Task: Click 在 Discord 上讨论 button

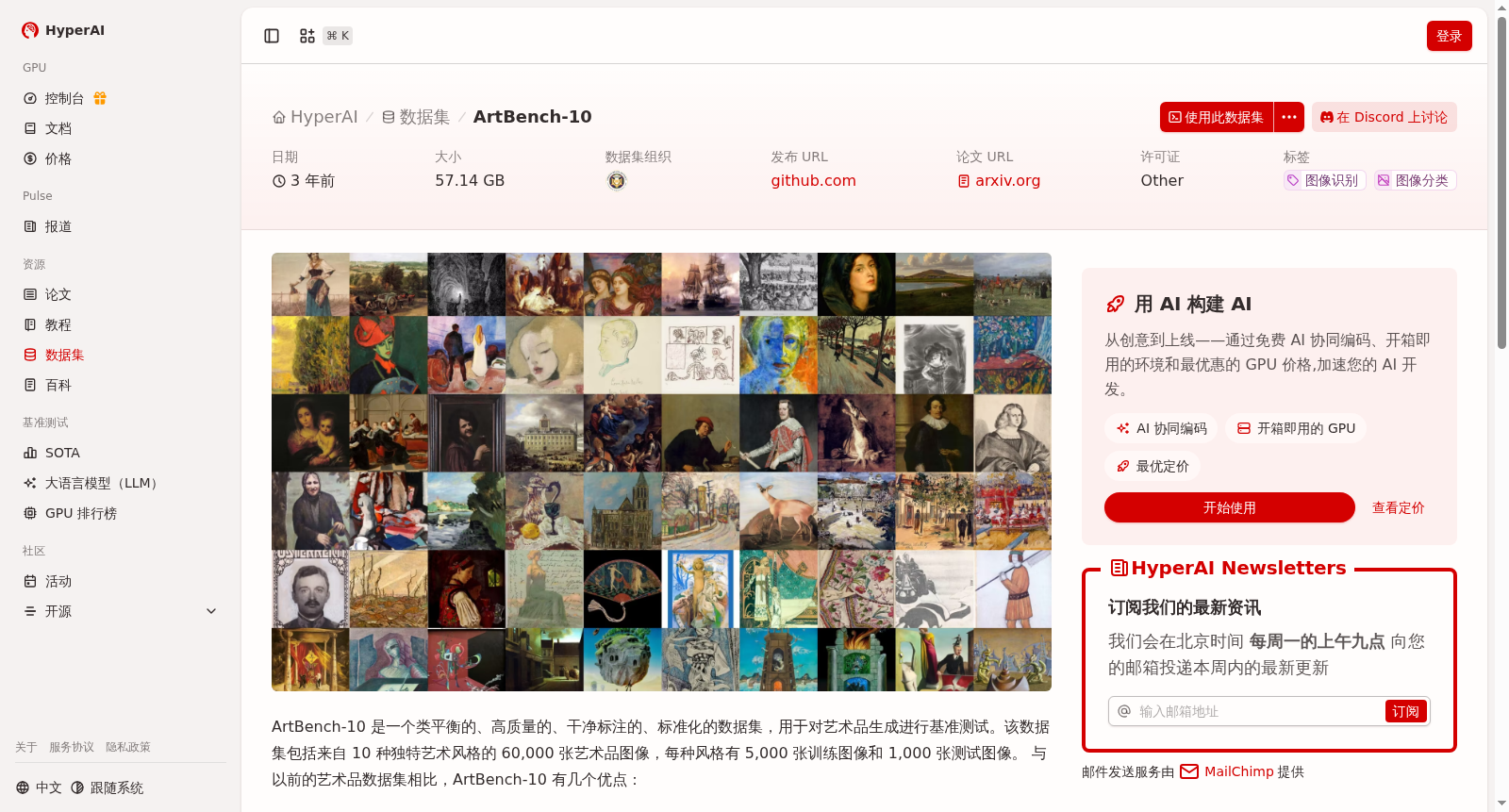Action: (1384, 117)
